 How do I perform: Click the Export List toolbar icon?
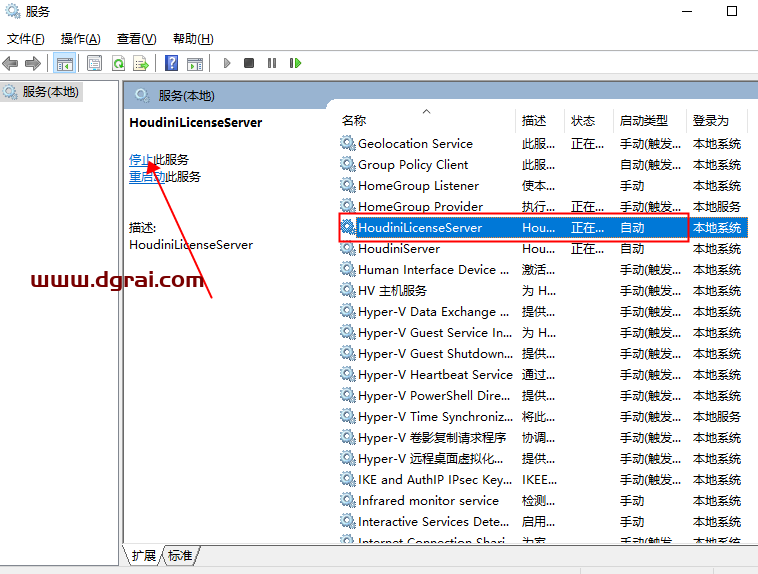141,63
